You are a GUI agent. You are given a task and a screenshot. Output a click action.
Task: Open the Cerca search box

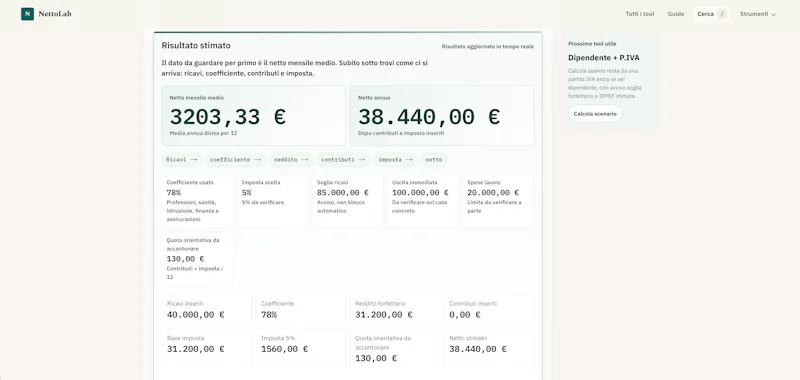coord(712,14)
